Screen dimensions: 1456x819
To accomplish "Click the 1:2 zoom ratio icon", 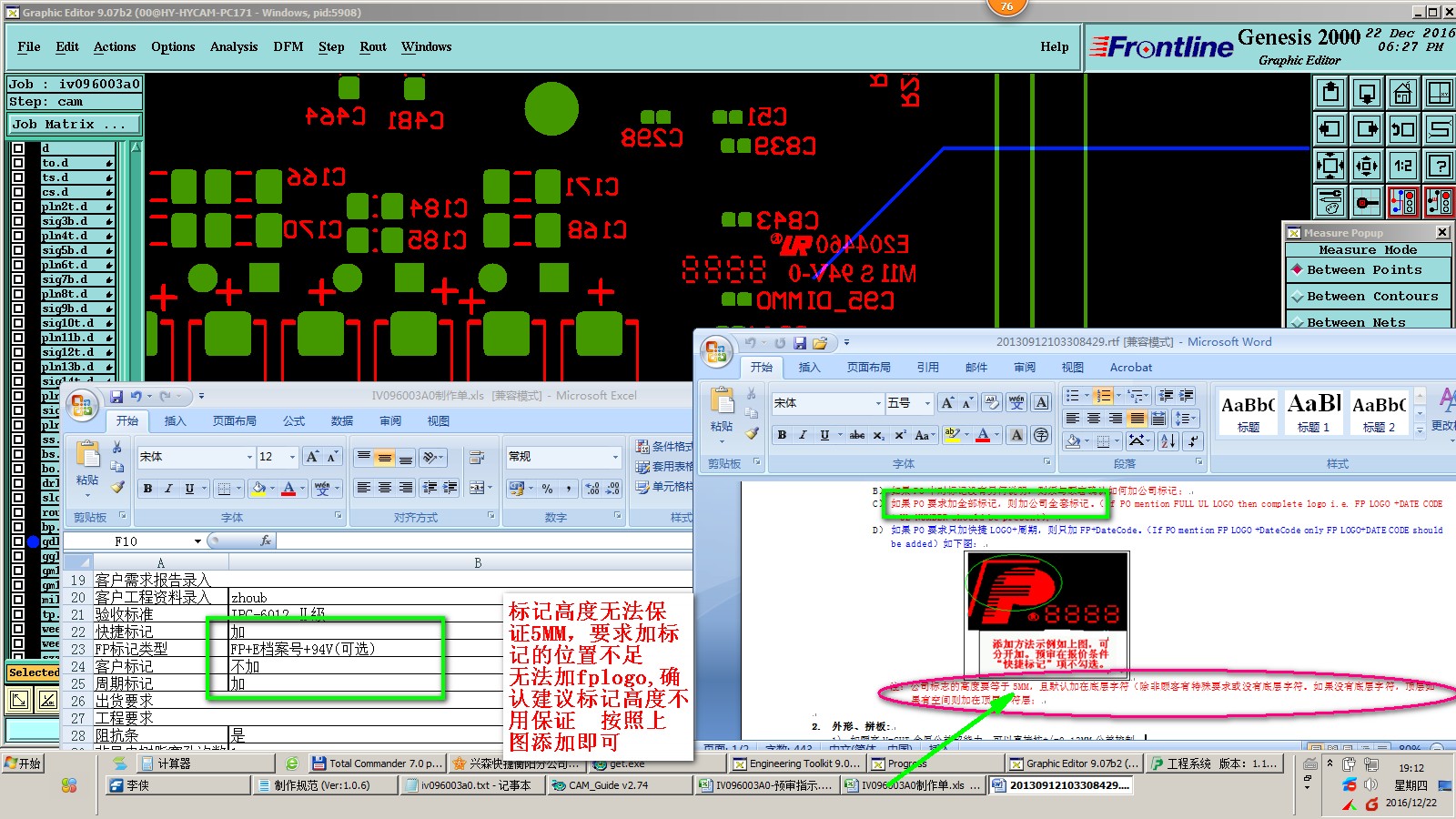I will coord(1403,166).
